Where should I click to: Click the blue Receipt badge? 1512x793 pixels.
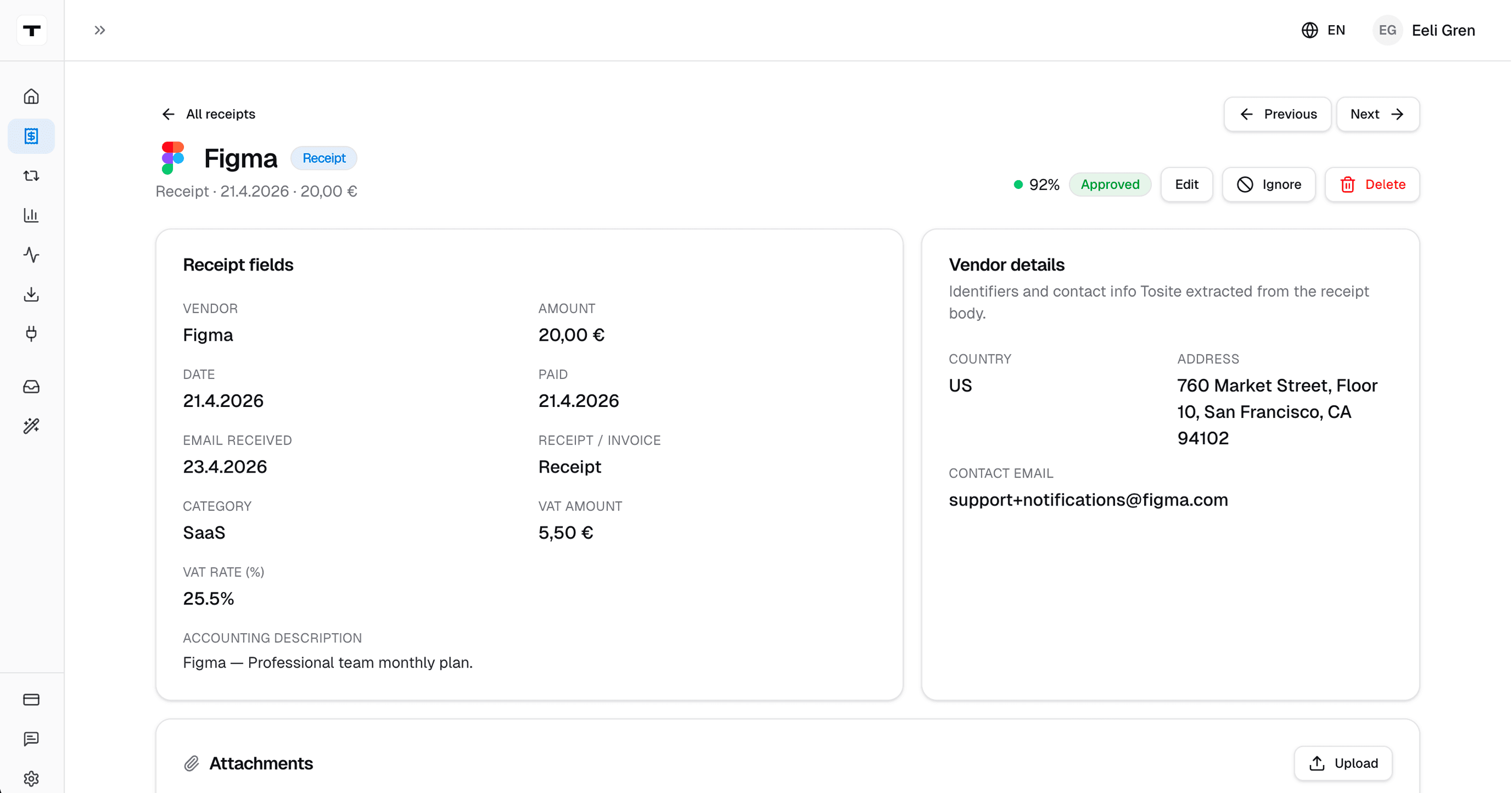click(x=324, y=158)
